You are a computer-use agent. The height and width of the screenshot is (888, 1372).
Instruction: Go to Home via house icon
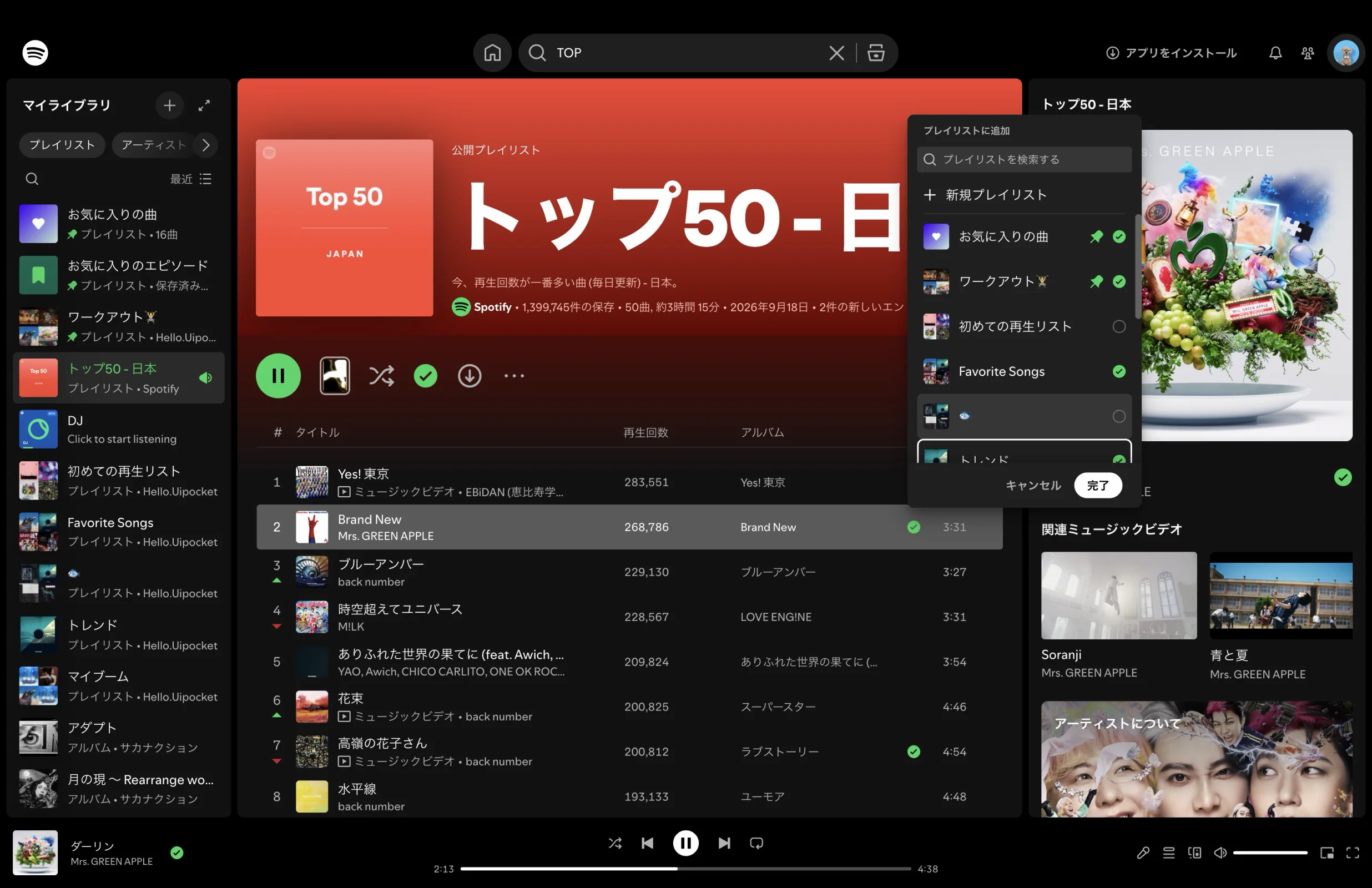492,53
